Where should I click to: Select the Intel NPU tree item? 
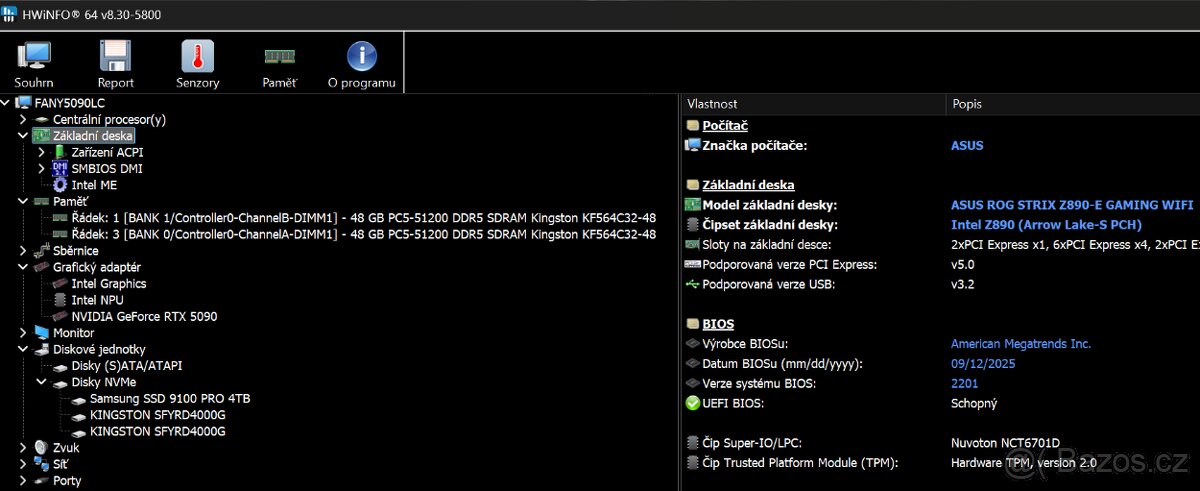pos(97,299)
